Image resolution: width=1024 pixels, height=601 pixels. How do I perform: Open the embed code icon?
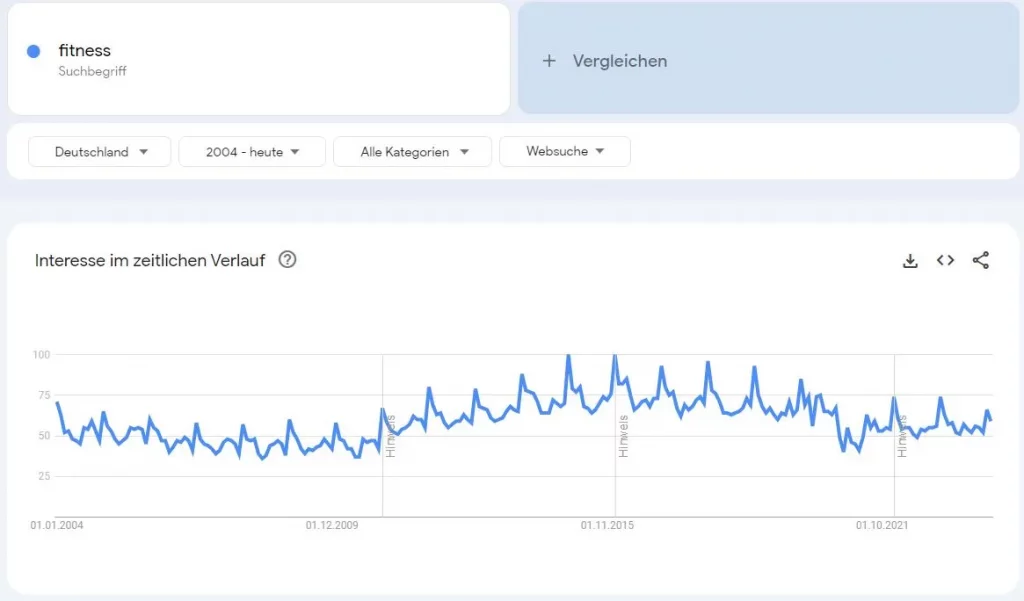pyautogui.click(x=945, y=261)
